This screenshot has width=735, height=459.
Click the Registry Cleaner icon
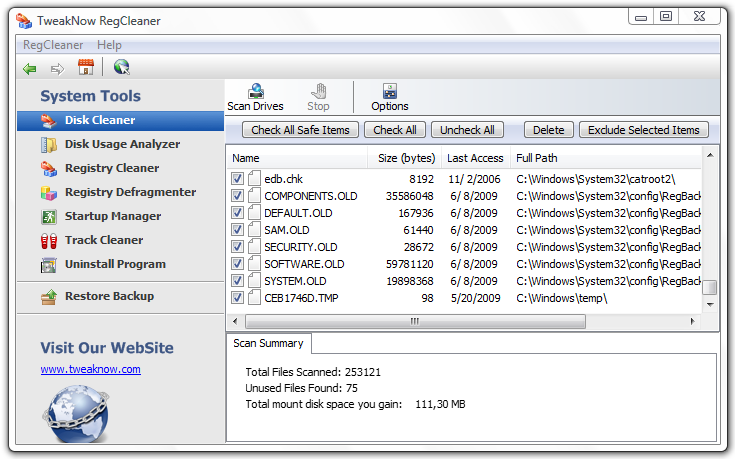click(x=49, y=169)
